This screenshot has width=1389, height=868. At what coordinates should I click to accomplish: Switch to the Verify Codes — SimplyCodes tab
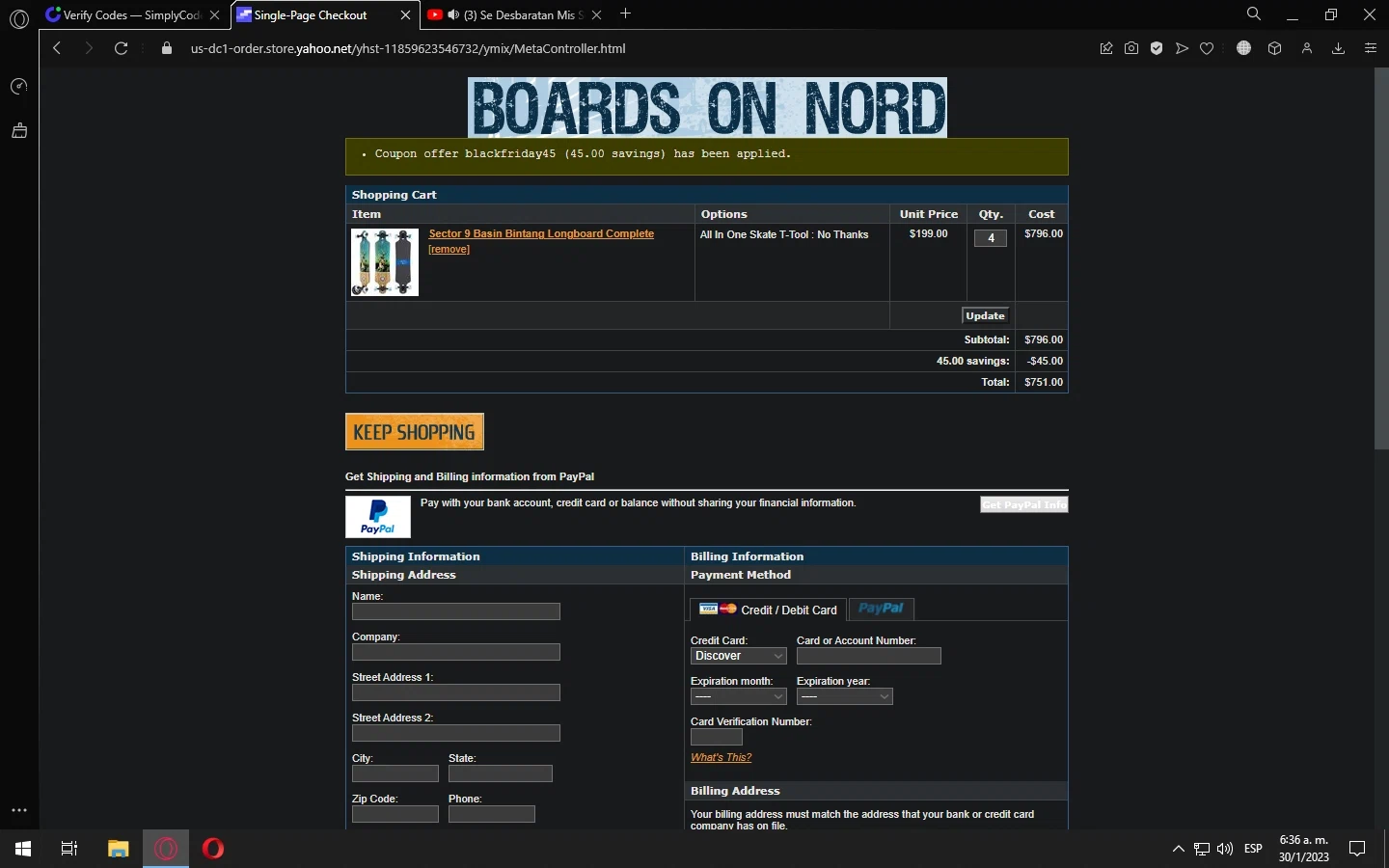point(133,15)
